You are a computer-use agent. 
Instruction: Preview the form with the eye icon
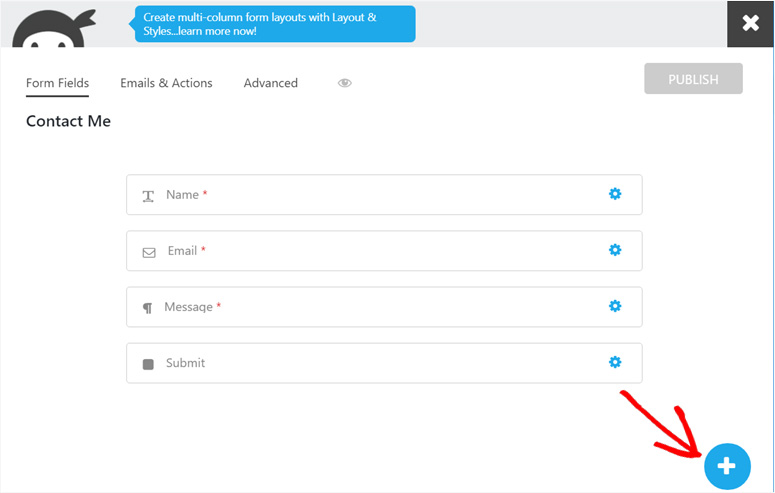click(x=344, y=83)
